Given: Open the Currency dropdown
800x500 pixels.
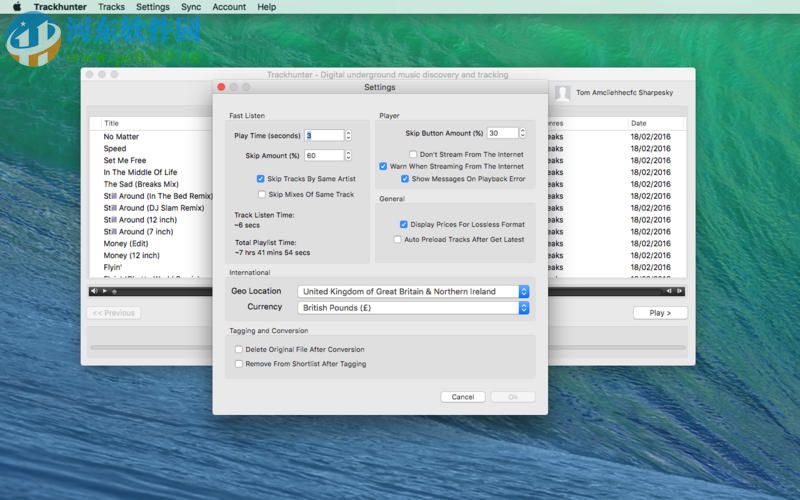Looking at the screenshot, I should (413, 308).
